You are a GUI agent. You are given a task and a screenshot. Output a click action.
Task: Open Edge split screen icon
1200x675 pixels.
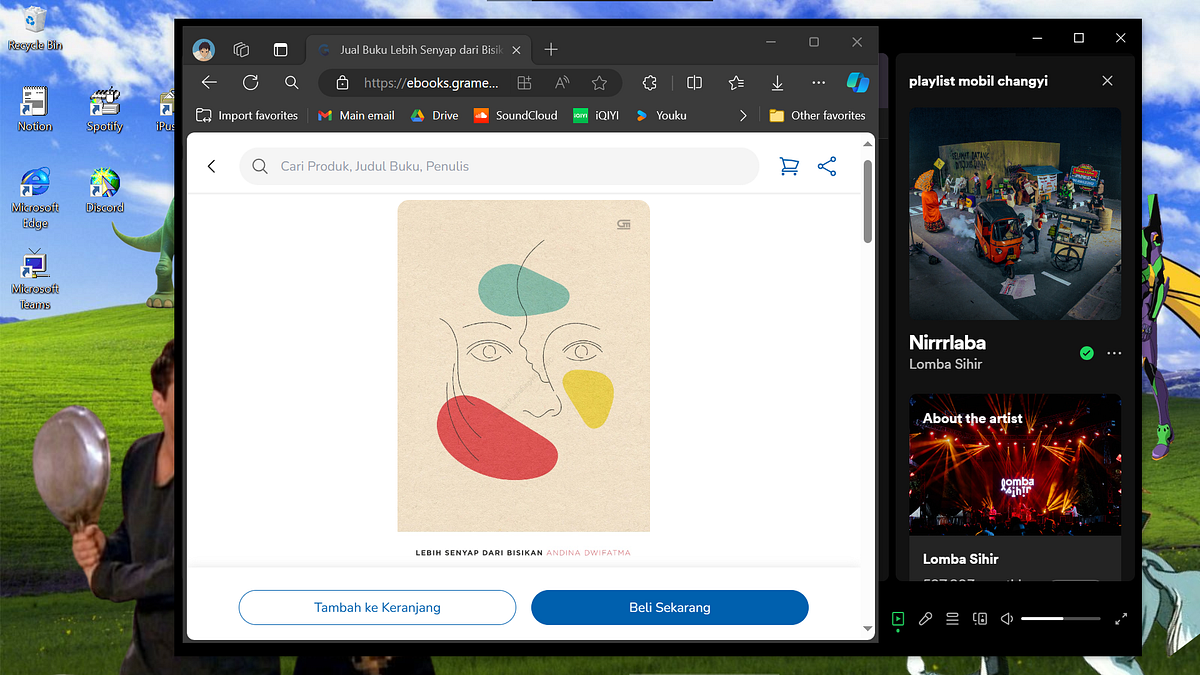point(695,83)
